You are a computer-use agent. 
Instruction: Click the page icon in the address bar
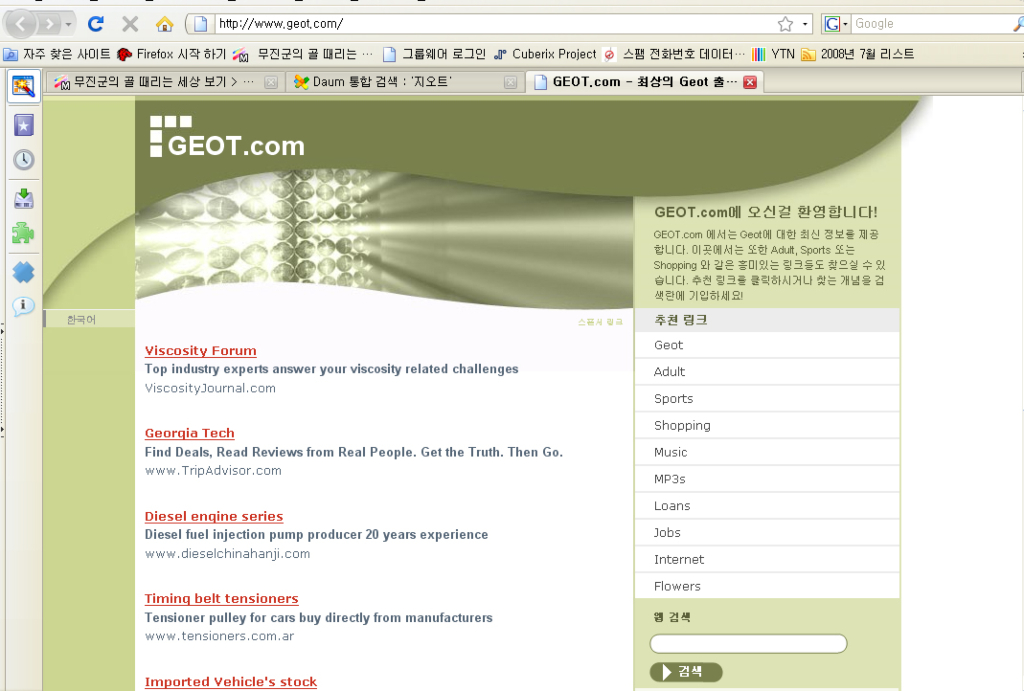coord(200,24)
